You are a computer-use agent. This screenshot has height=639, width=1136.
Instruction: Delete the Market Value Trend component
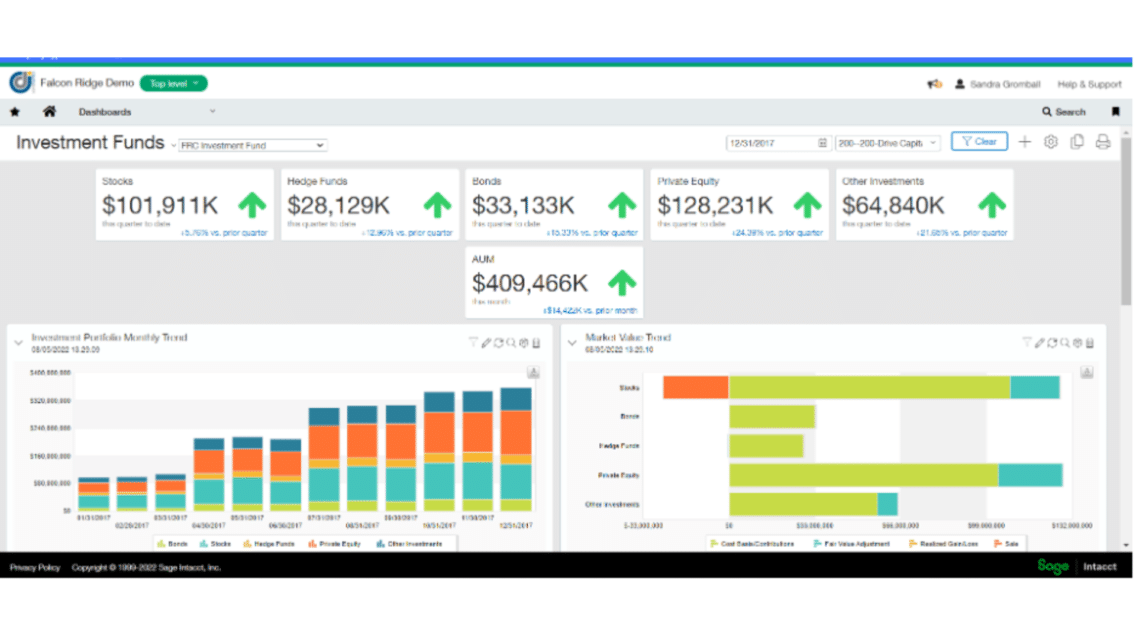tap(1090, 343)
